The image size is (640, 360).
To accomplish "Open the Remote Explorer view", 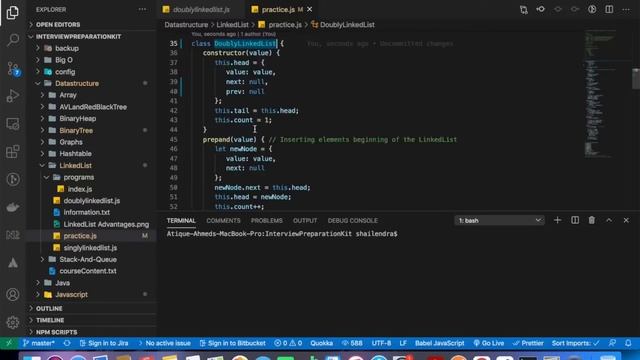I will (x=13, y=124).
